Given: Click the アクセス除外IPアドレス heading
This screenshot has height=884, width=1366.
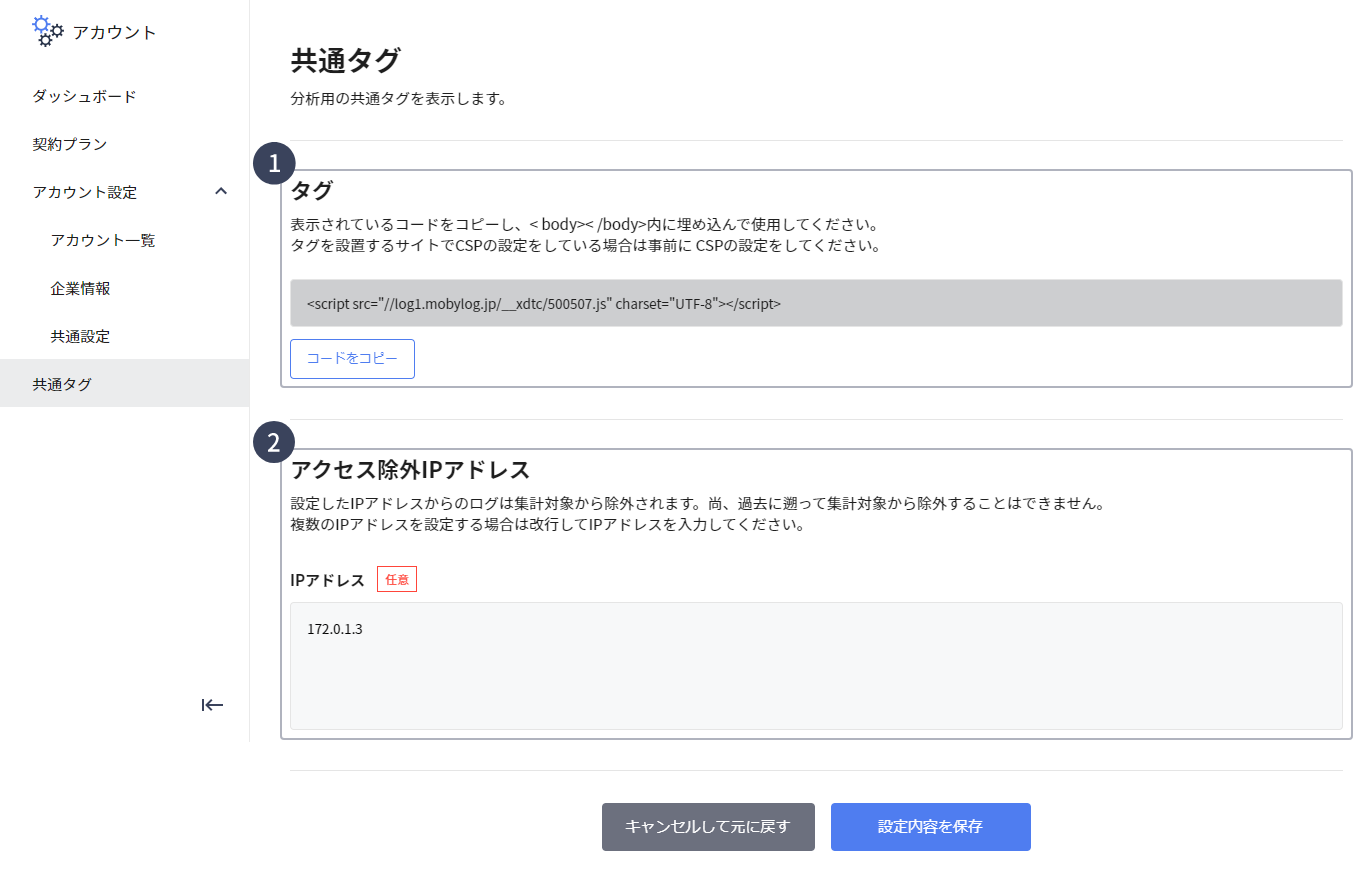Looking at the screenshot, I should (x=410, y=469).
